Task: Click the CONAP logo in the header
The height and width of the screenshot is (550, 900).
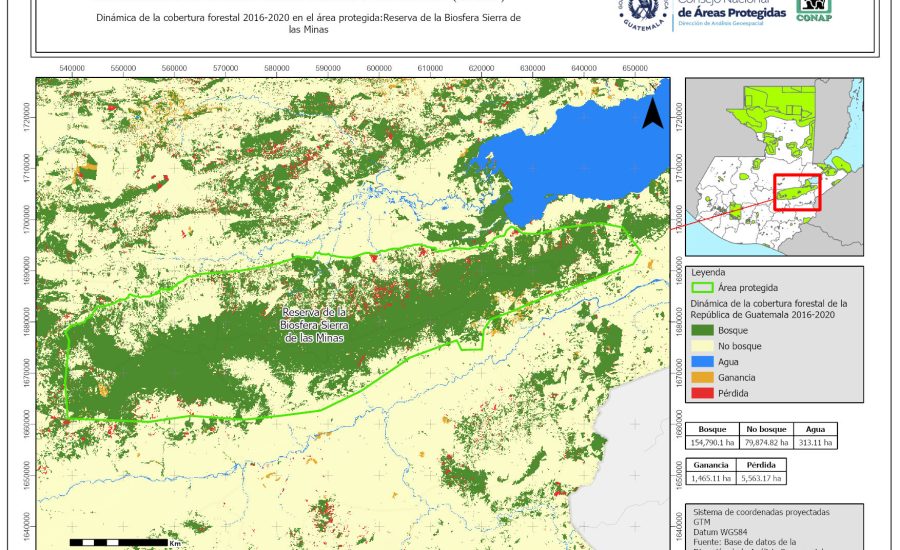Action: click(x=813, y=11)
